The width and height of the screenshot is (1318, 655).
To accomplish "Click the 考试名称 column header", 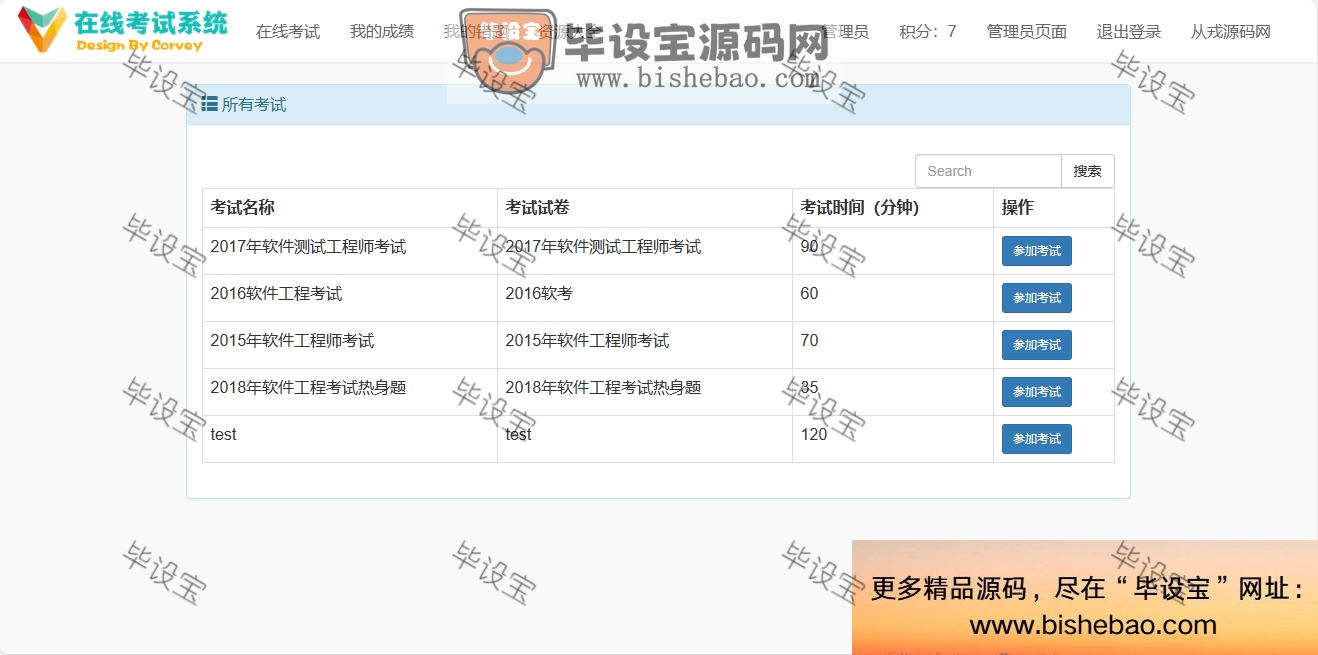I will pos(242,207).
